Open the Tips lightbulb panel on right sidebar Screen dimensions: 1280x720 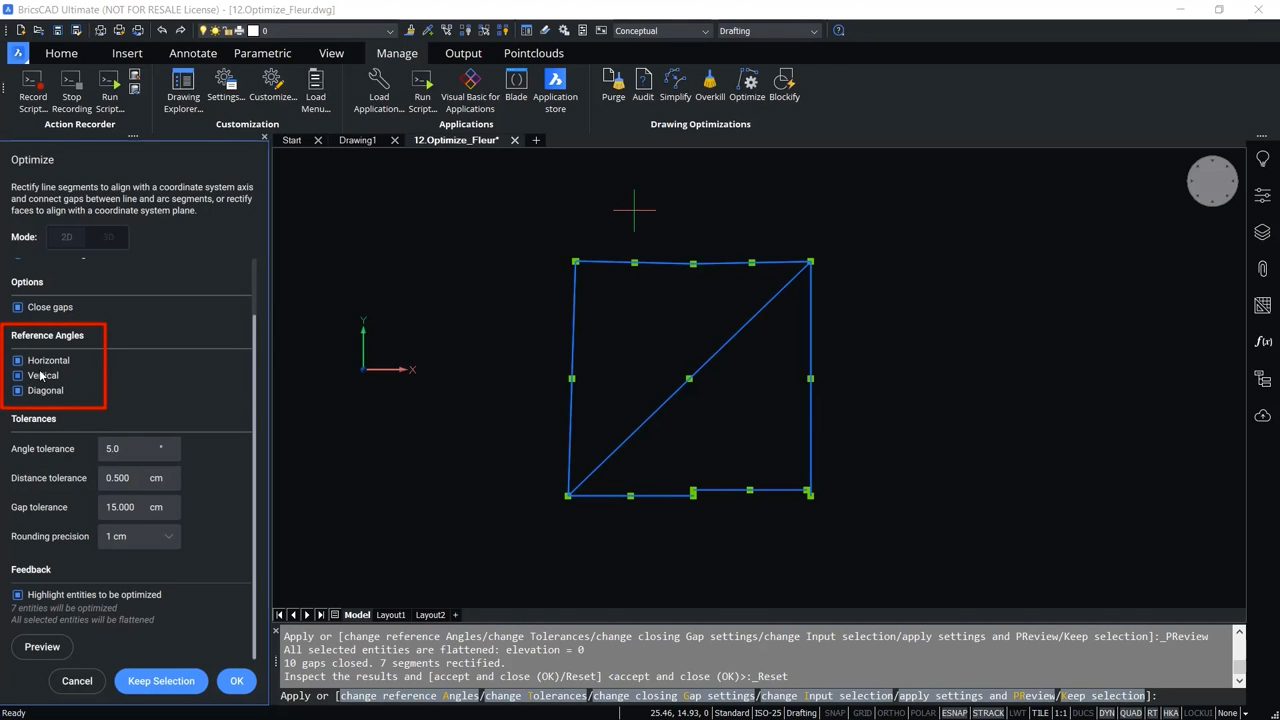(1263, 159)
